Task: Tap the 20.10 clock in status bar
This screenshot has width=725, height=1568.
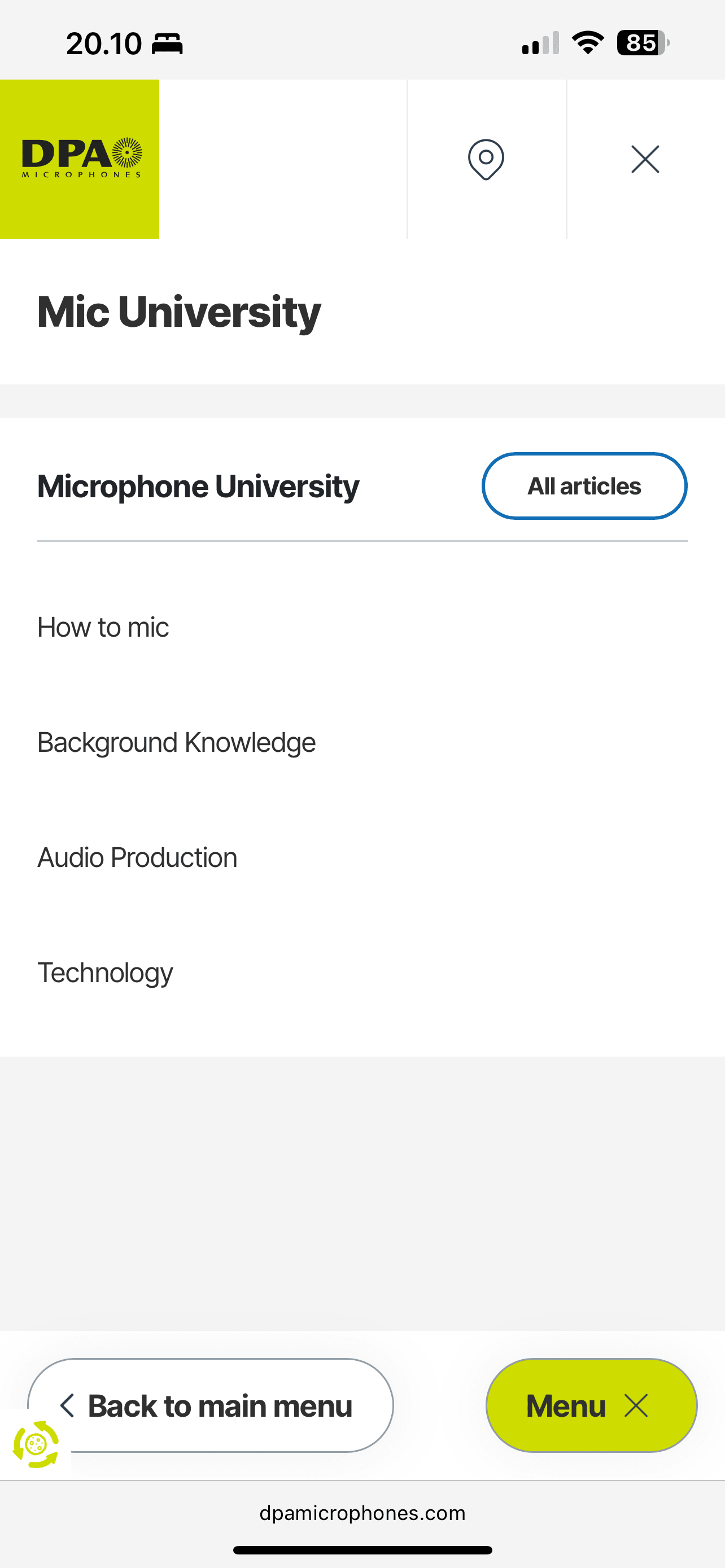Action: [103, 44]
